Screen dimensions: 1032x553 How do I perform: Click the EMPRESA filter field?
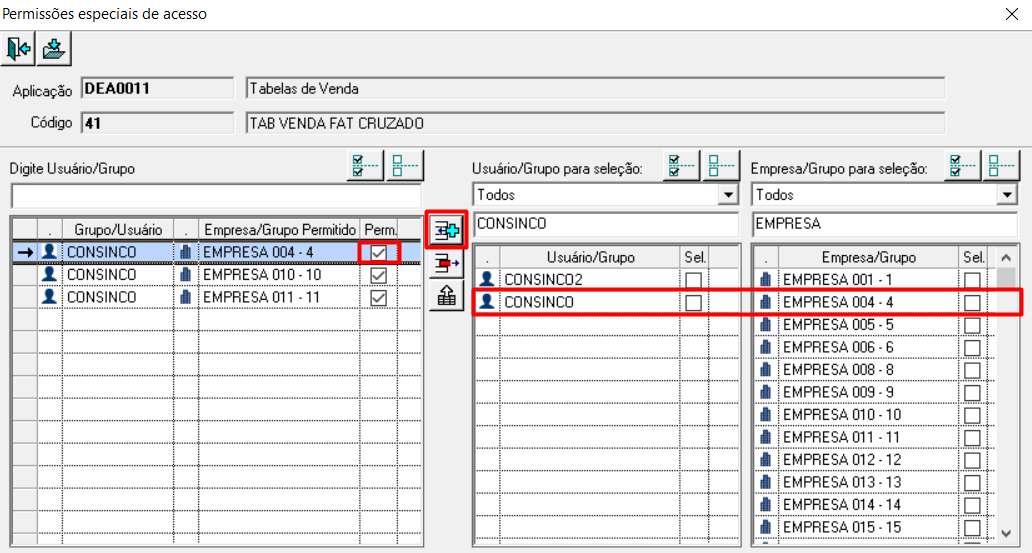coord(885,224)
